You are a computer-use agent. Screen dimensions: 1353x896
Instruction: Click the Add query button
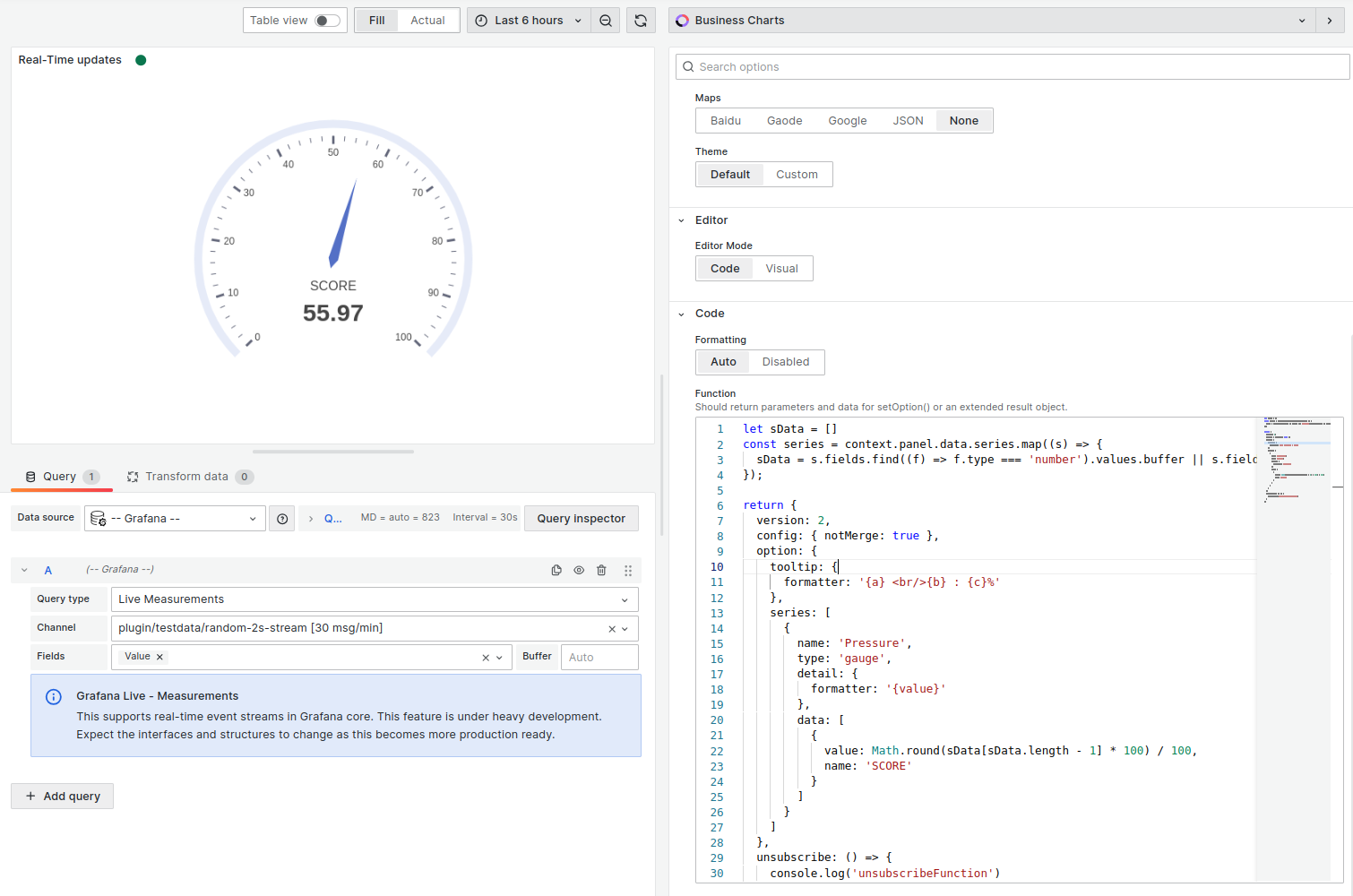click(x=62, y=796)
